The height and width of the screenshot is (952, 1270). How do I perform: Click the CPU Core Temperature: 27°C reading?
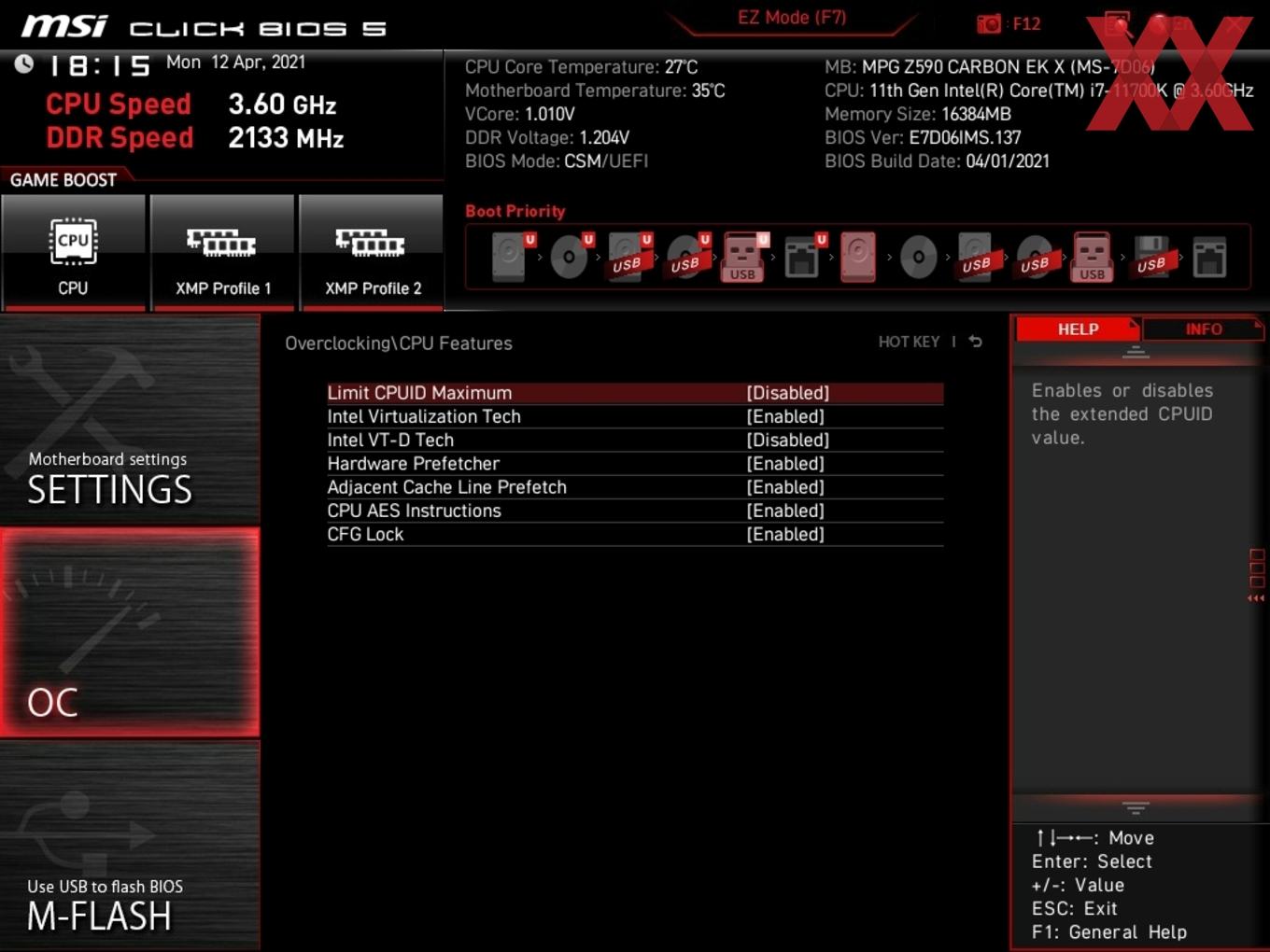[581, 66]
